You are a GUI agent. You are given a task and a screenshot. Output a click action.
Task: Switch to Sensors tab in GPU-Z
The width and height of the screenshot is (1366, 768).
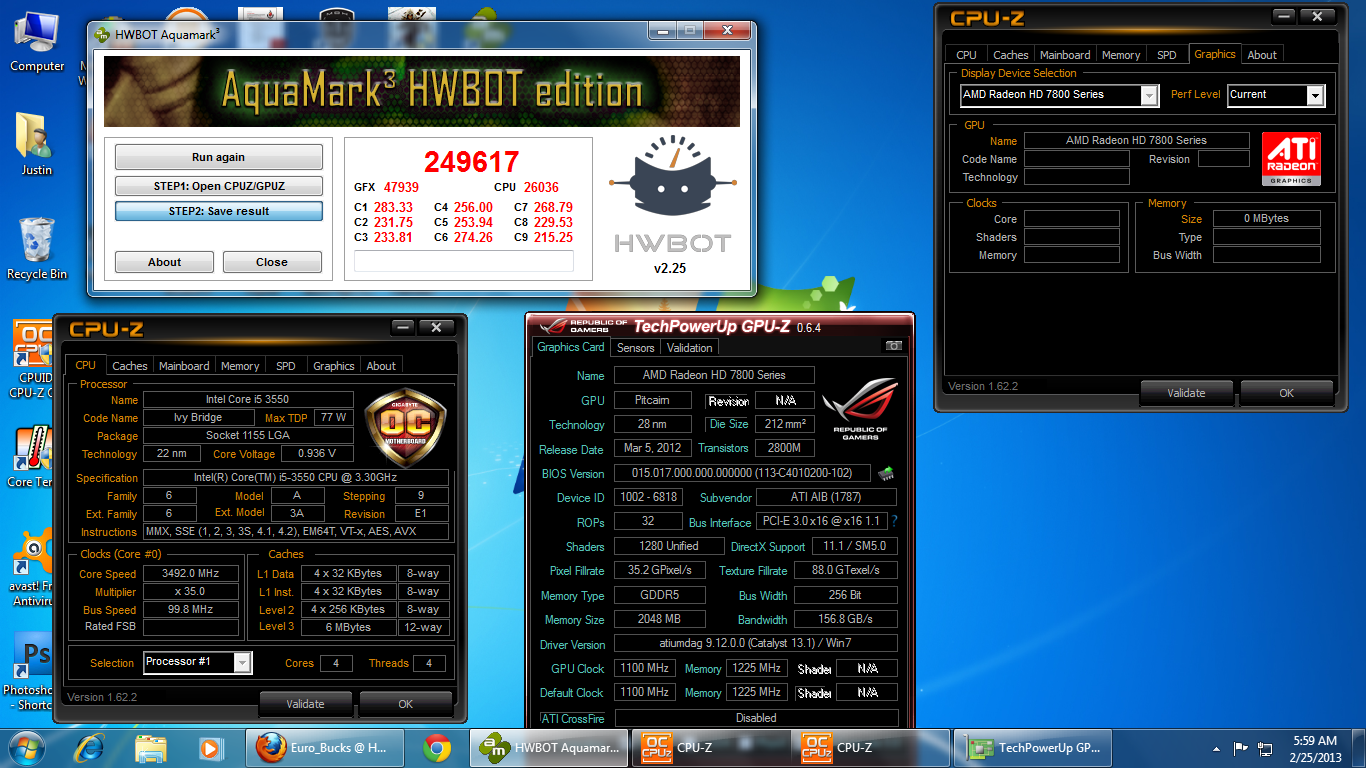(636, 348)
